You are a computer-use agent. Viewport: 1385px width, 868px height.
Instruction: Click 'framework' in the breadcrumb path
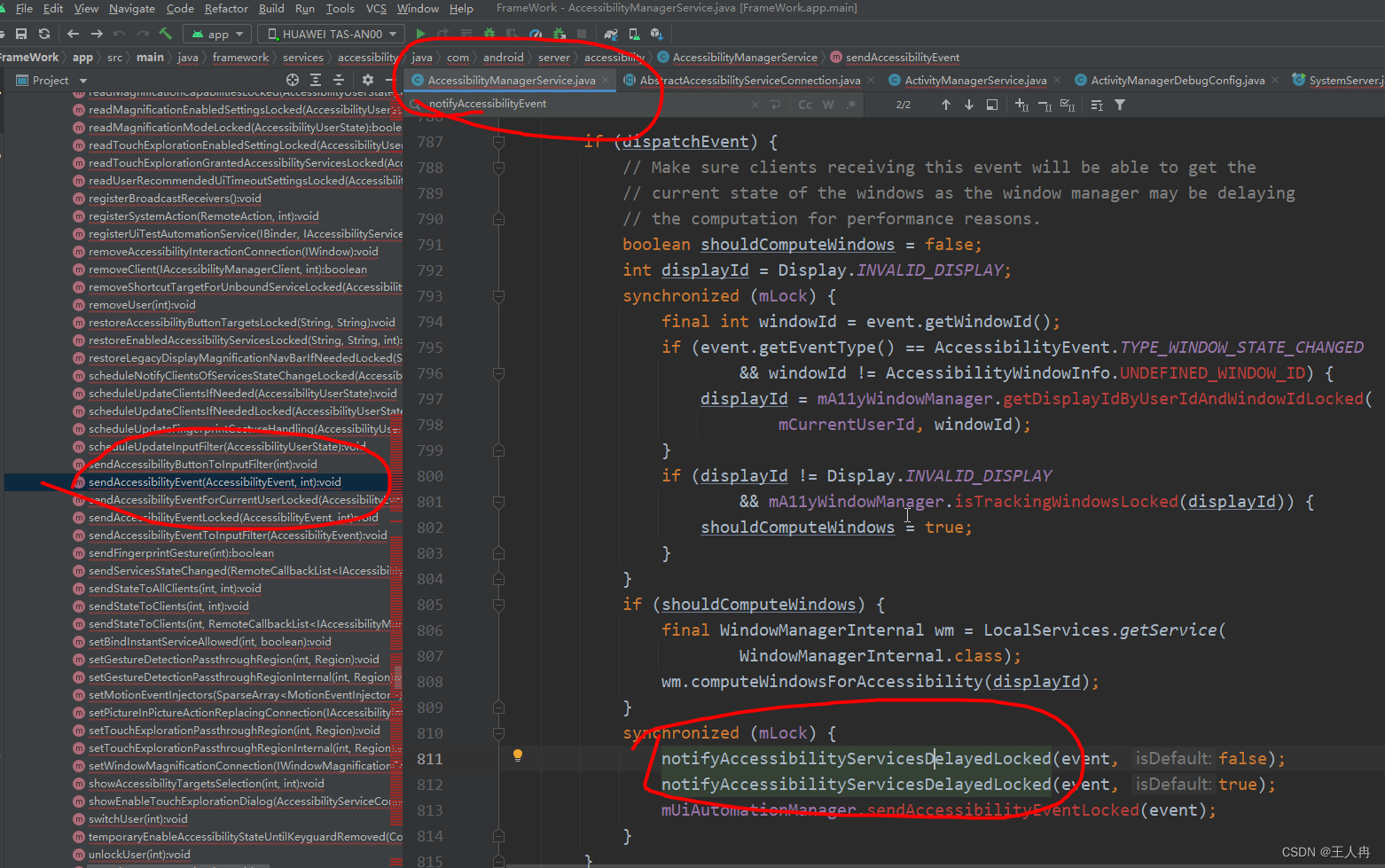[240, 57]
